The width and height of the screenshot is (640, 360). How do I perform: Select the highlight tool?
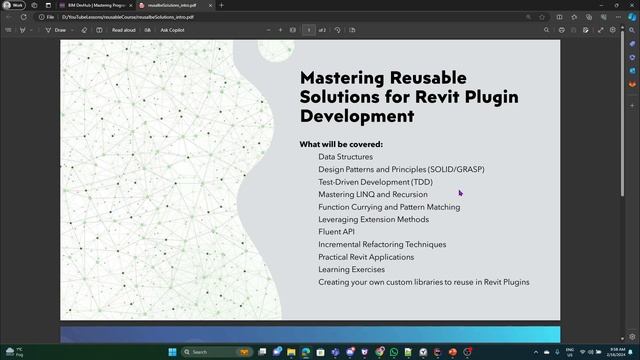click(x=22, y=30)
